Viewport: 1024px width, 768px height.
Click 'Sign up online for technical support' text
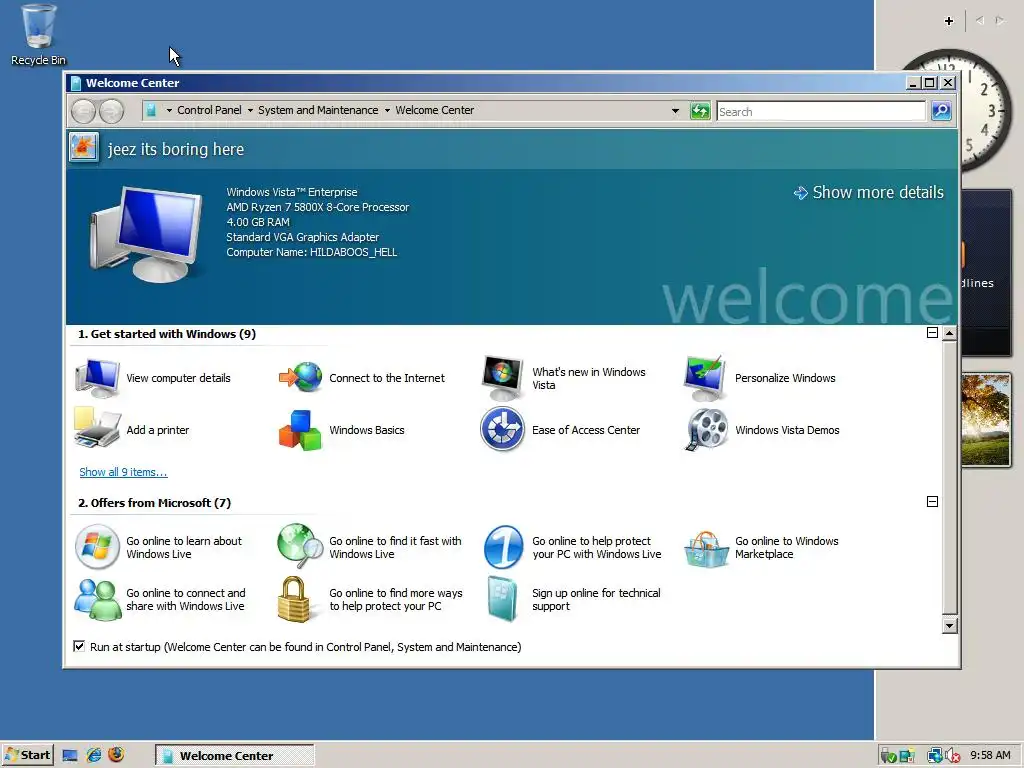click(596, 600)
